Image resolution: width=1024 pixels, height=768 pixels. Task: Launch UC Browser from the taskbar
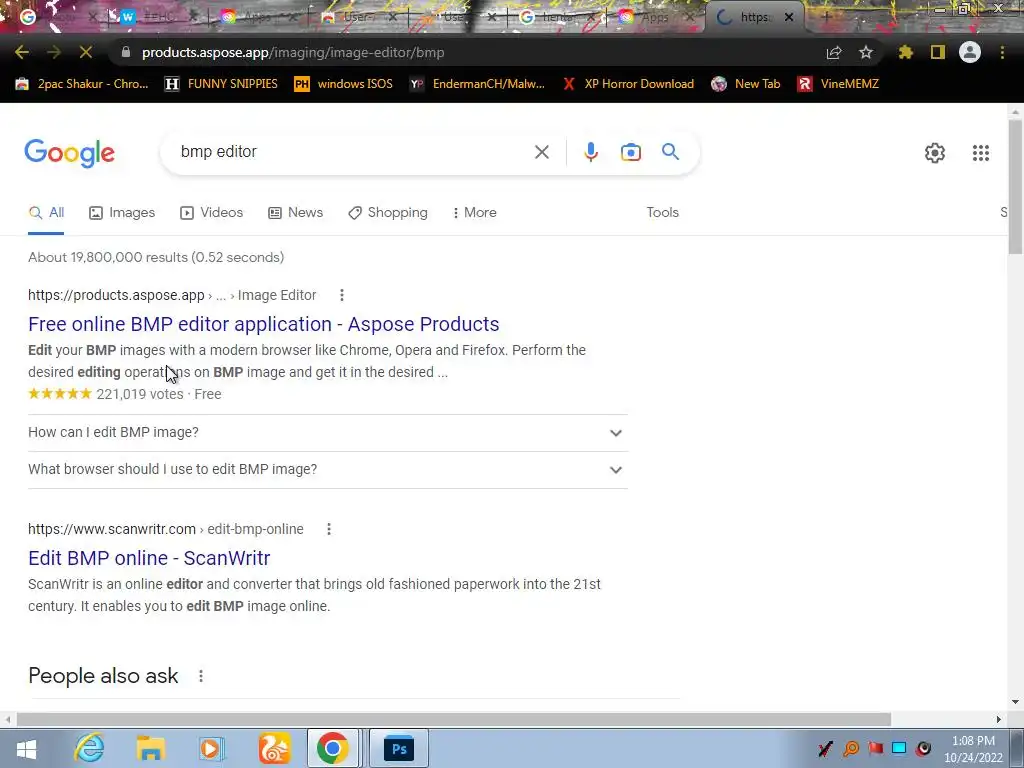(274, 748)
